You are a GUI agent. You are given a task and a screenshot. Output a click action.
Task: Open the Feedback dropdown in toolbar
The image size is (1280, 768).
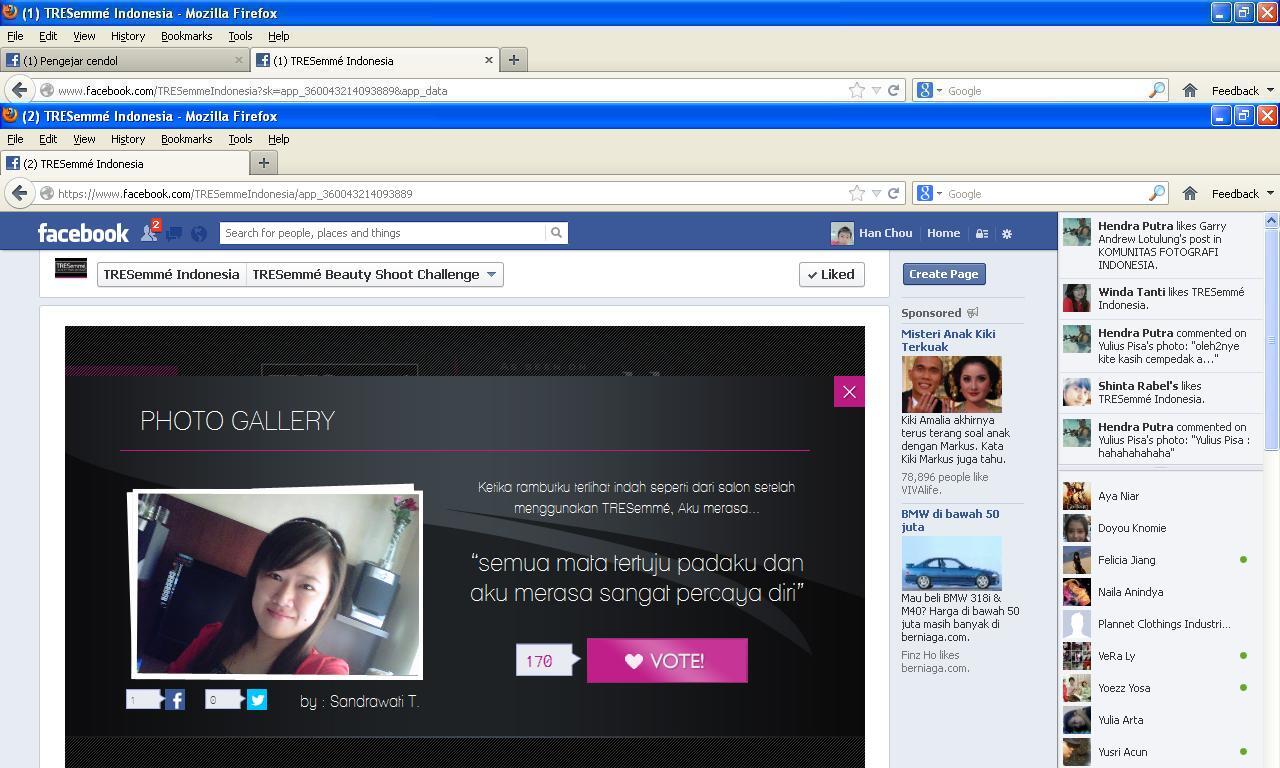(1243, 194)
